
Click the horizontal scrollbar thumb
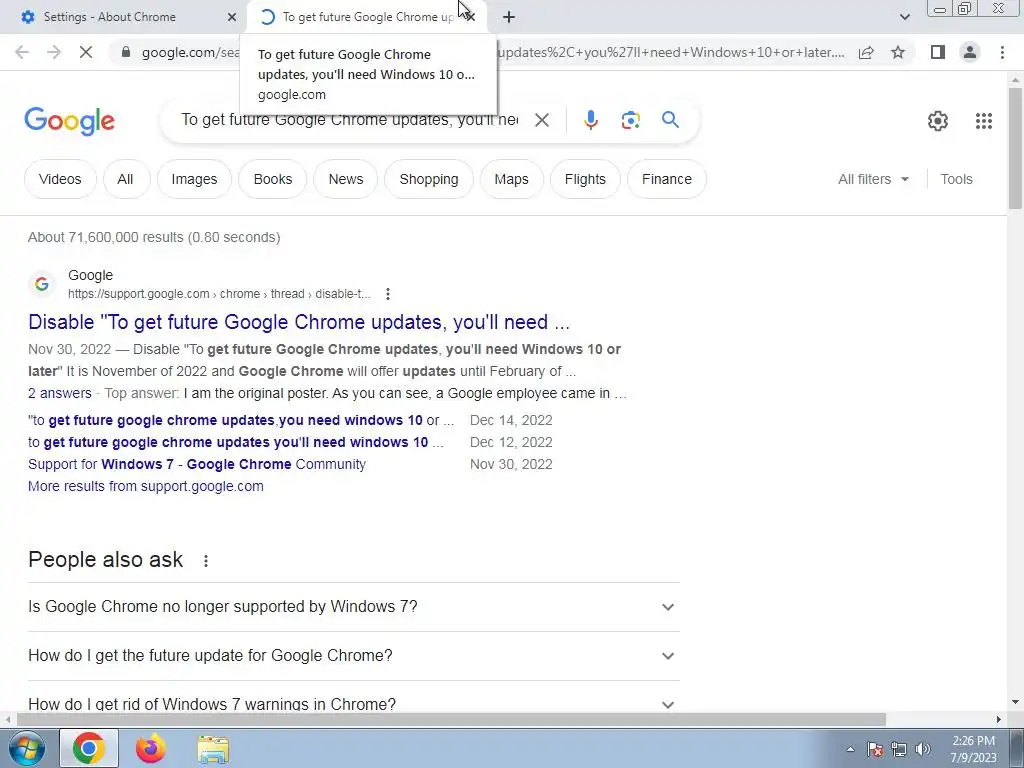point(451,720)
